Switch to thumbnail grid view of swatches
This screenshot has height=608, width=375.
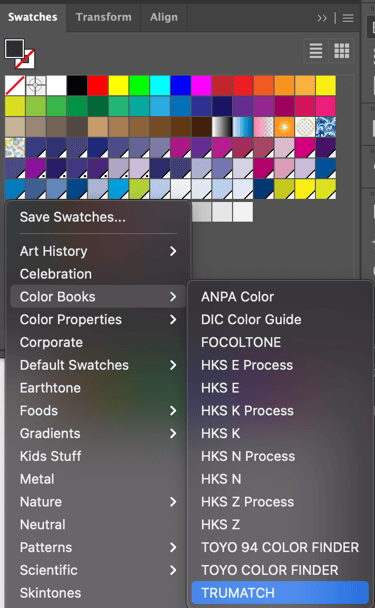coord(341,51)
